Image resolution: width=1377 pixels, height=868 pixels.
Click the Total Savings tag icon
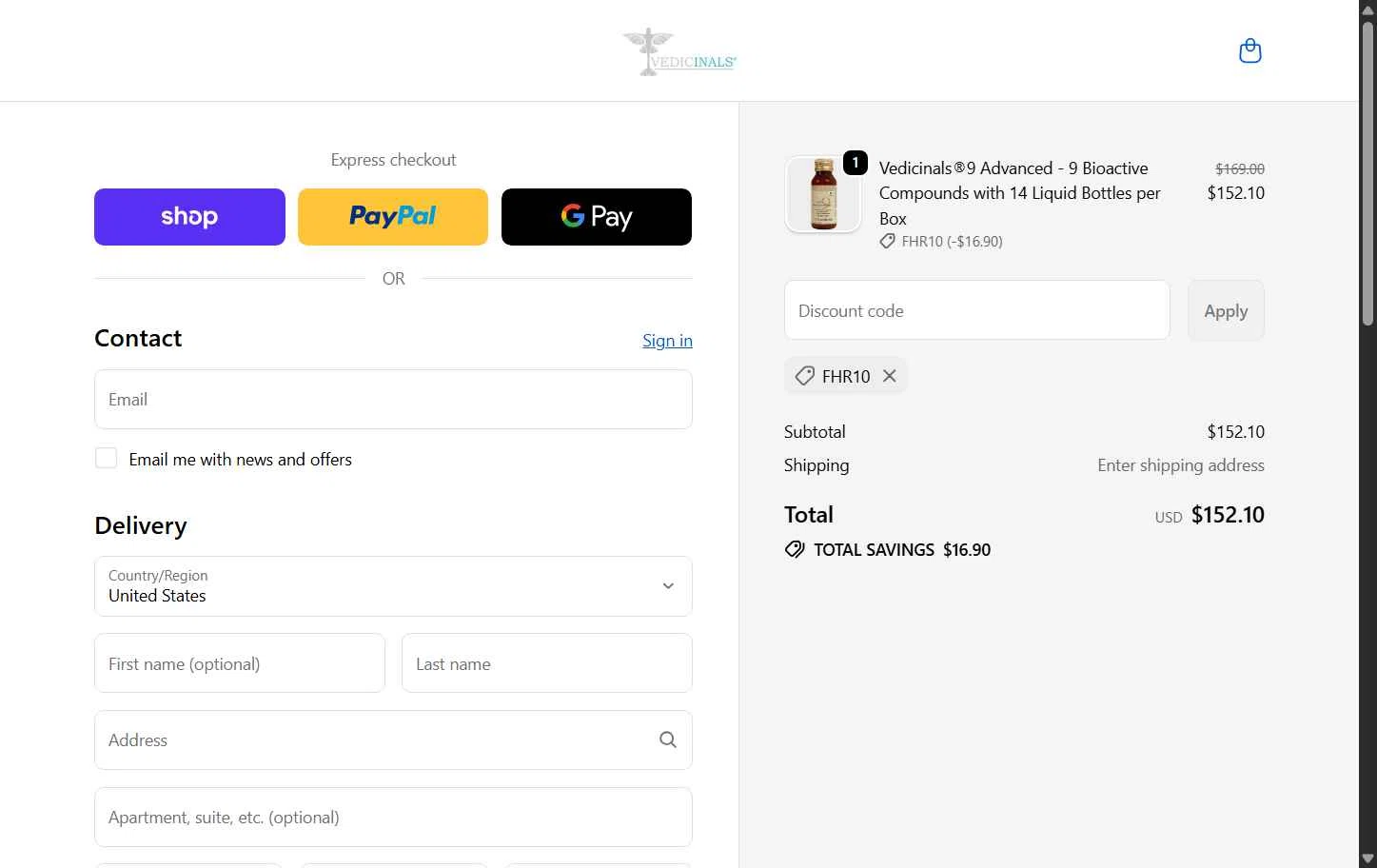point(795,550)
